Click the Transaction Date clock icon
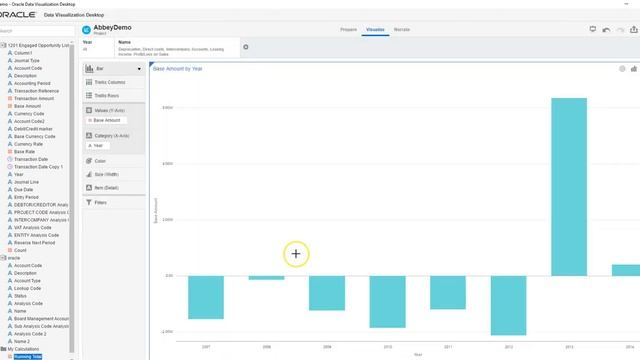 pyautogui.click(x=10, y=159)
